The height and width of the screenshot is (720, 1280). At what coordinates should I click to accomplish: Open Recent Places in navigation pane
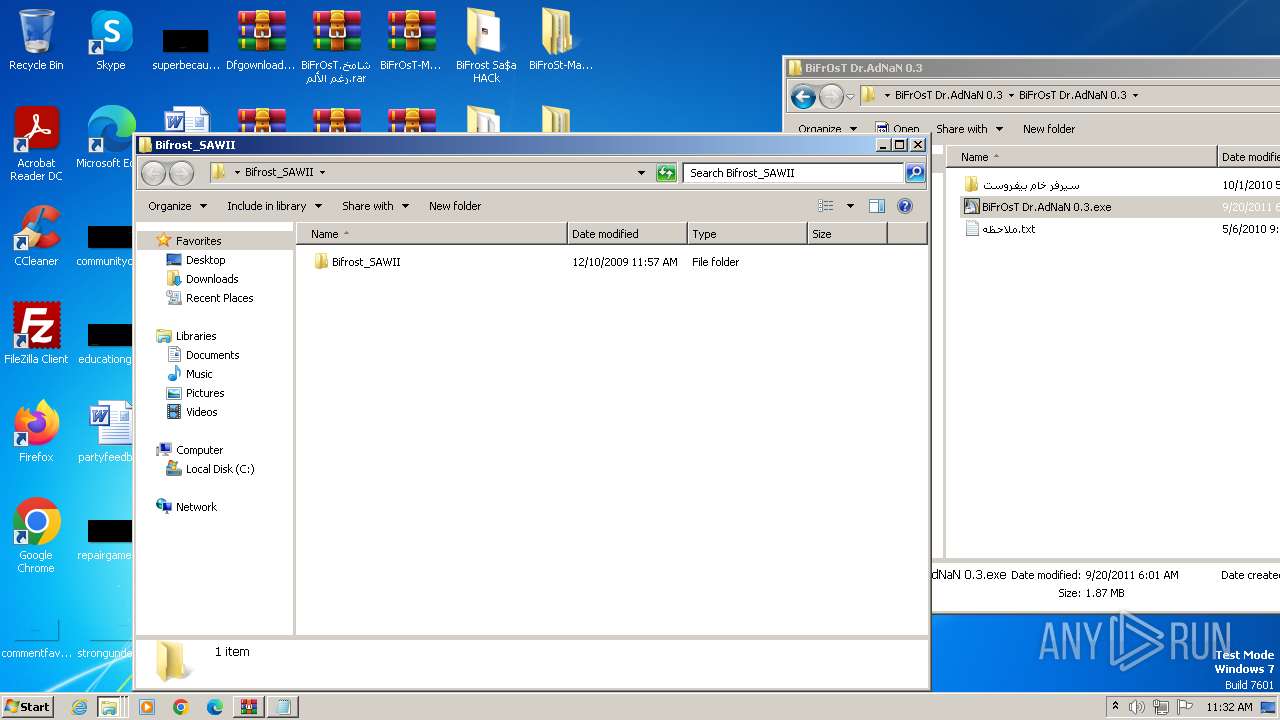[219, 298]
